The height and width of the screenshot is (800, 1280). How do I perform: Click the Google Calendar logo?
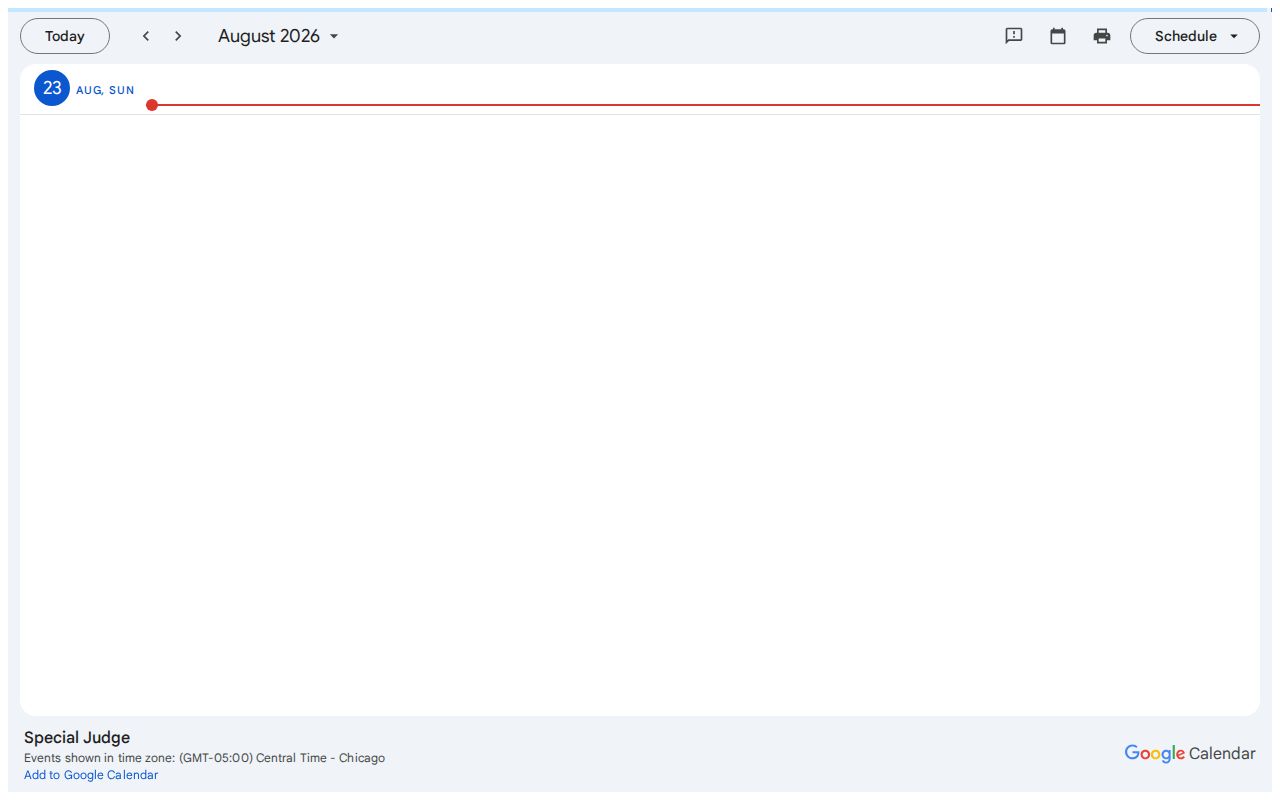point(1190,753)
